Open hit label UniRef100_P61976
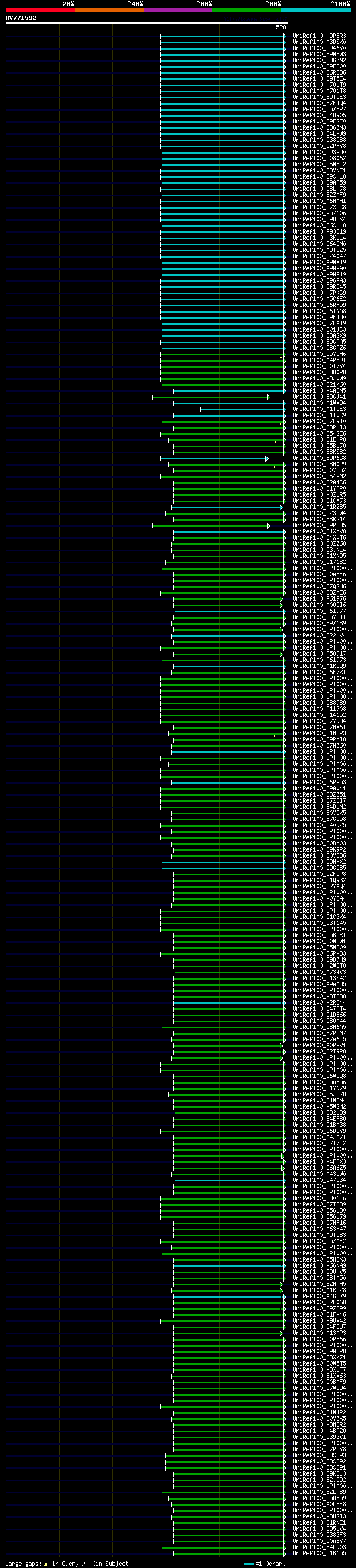356x1568 pixels. 319,599
